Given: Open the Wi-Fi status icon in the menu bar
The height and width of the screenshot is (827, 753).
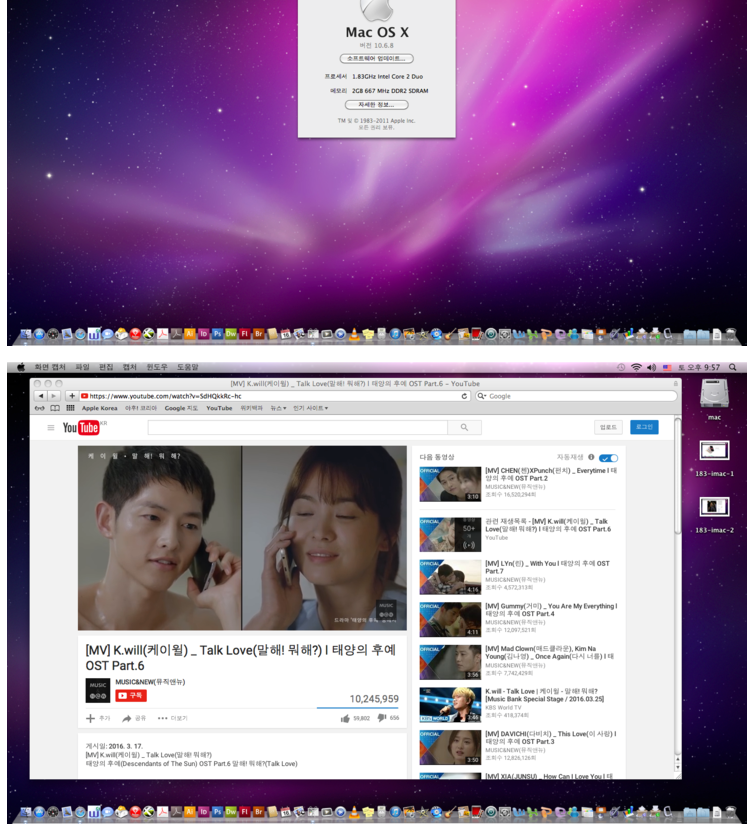Looking at the screenshot, I should point(635,367).
